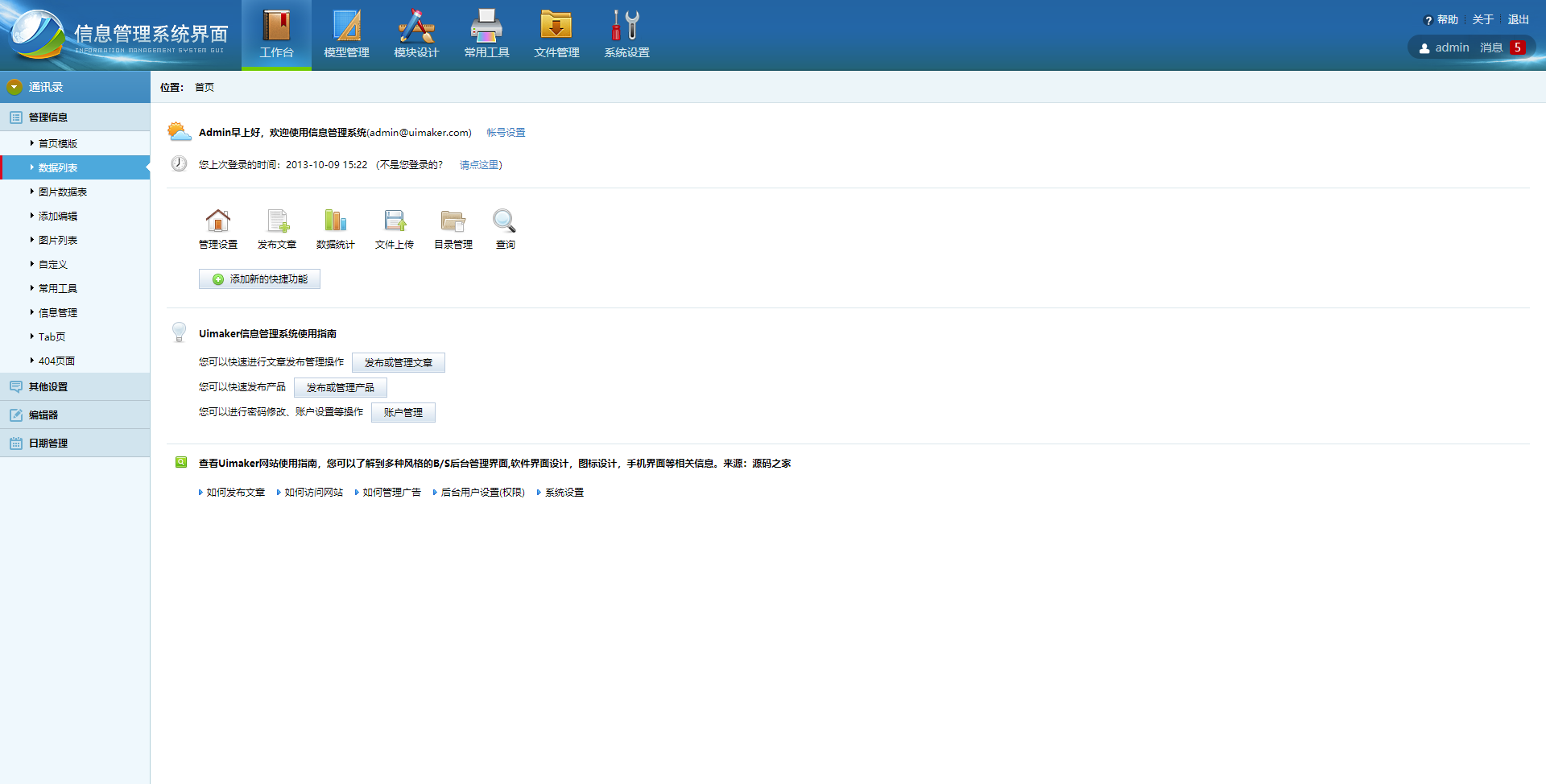The image size is (1546, 784).
Task: Click the admin user icon
Action: click(1424, 48)
